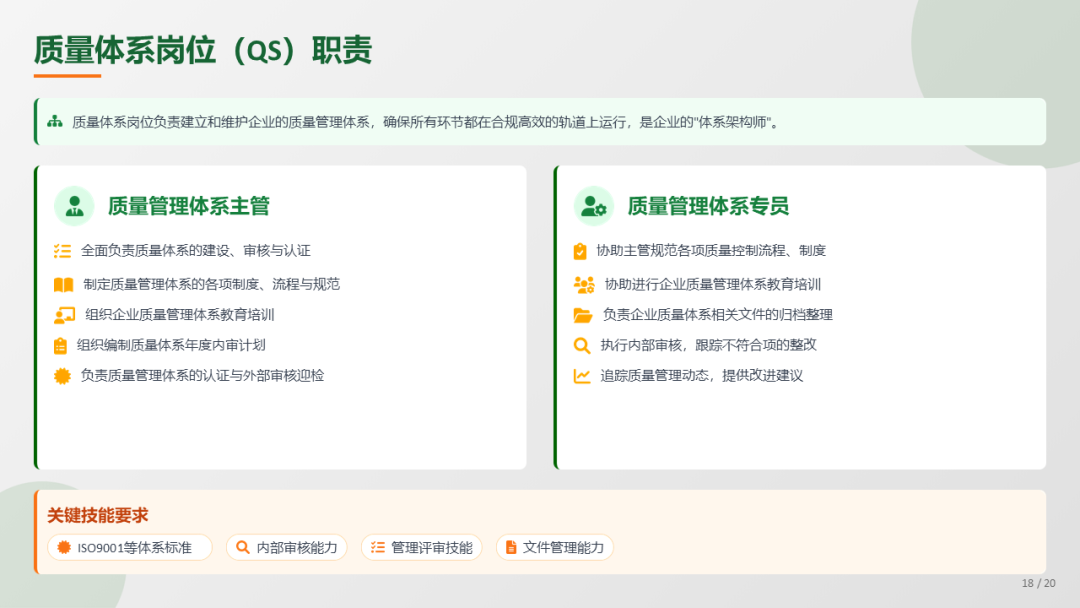
Task: Click the line chart icon before 追踪质量管理动态
Action: 582,376
